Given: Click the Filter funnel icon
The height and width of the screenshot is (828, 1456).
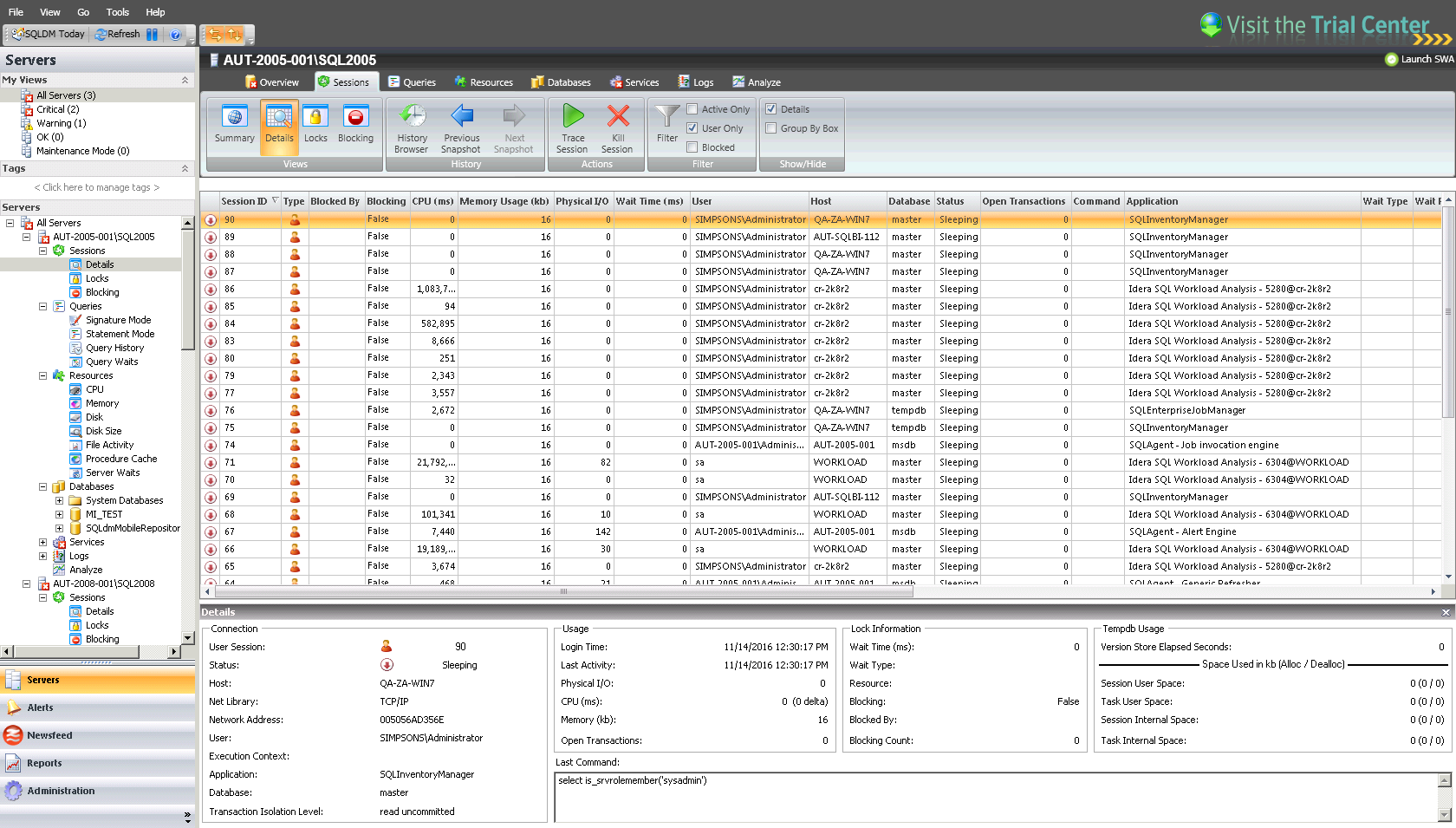Looking at the screenshot, I should click(666, 117).
